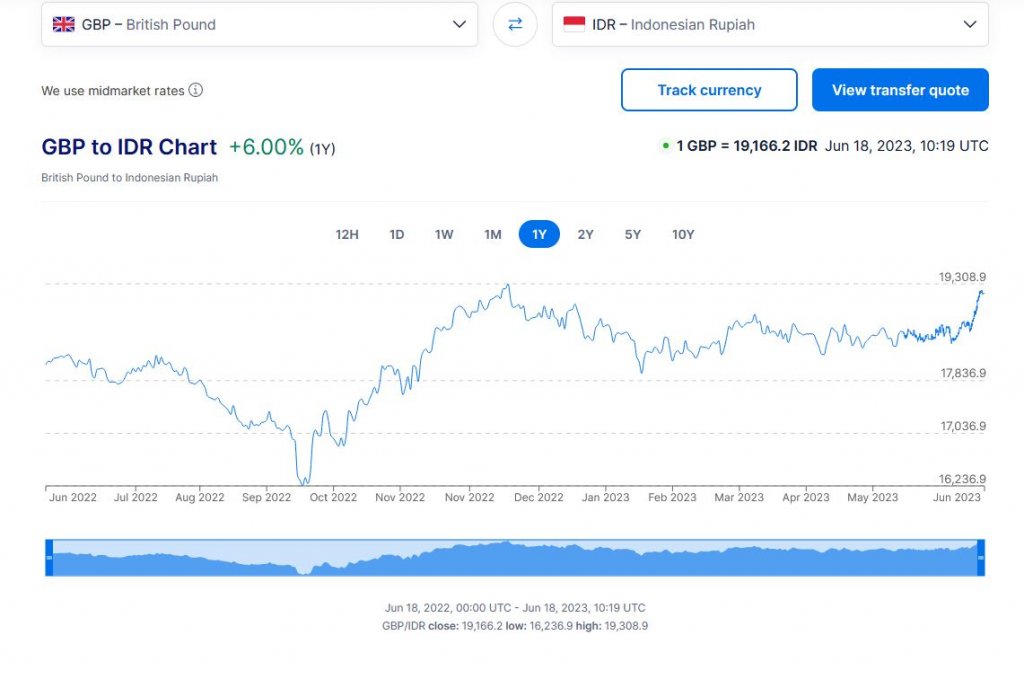Switch chart to 1W range

point(444,234)
